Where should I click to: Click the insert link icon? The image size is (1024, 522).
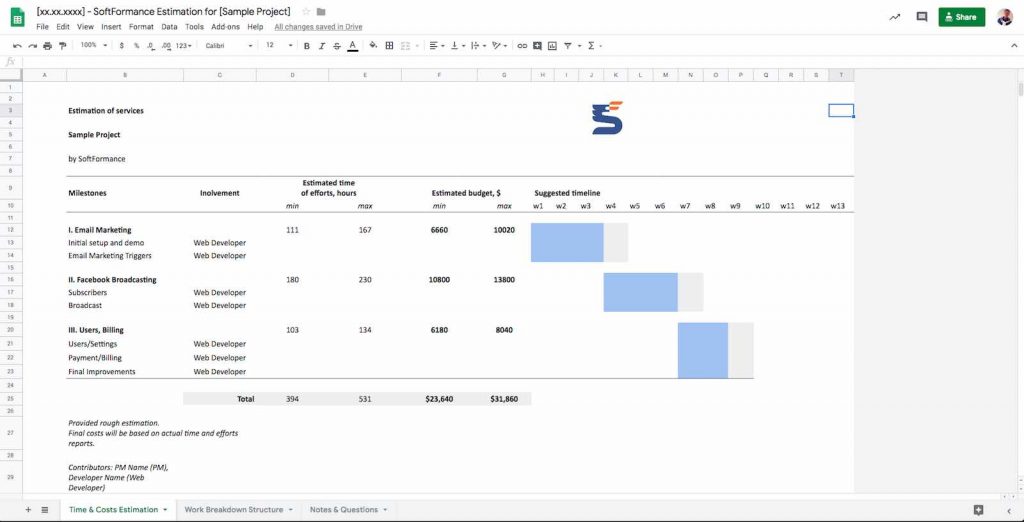(522, 46)
